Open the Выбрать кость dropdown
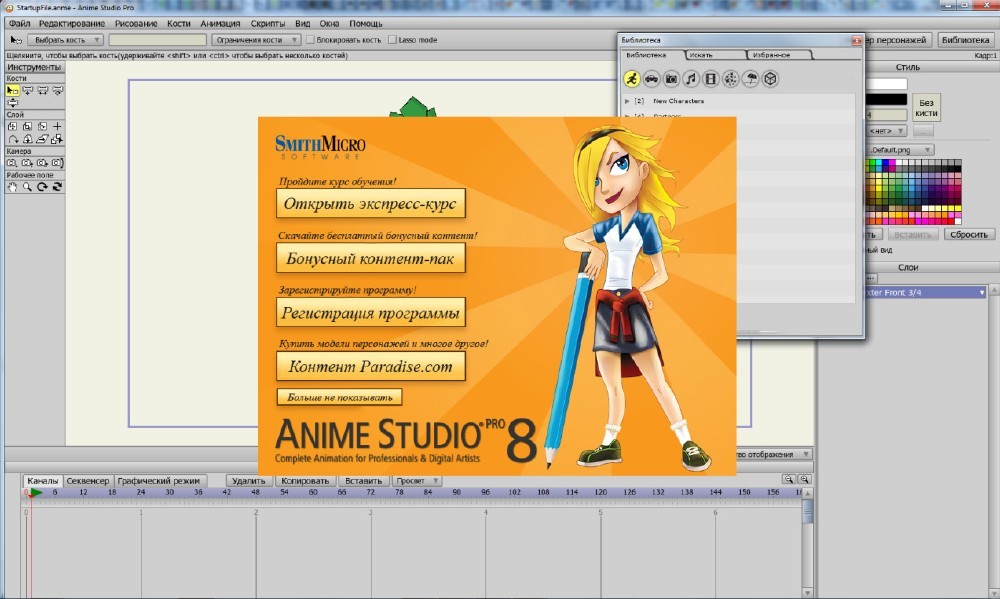 65,40
